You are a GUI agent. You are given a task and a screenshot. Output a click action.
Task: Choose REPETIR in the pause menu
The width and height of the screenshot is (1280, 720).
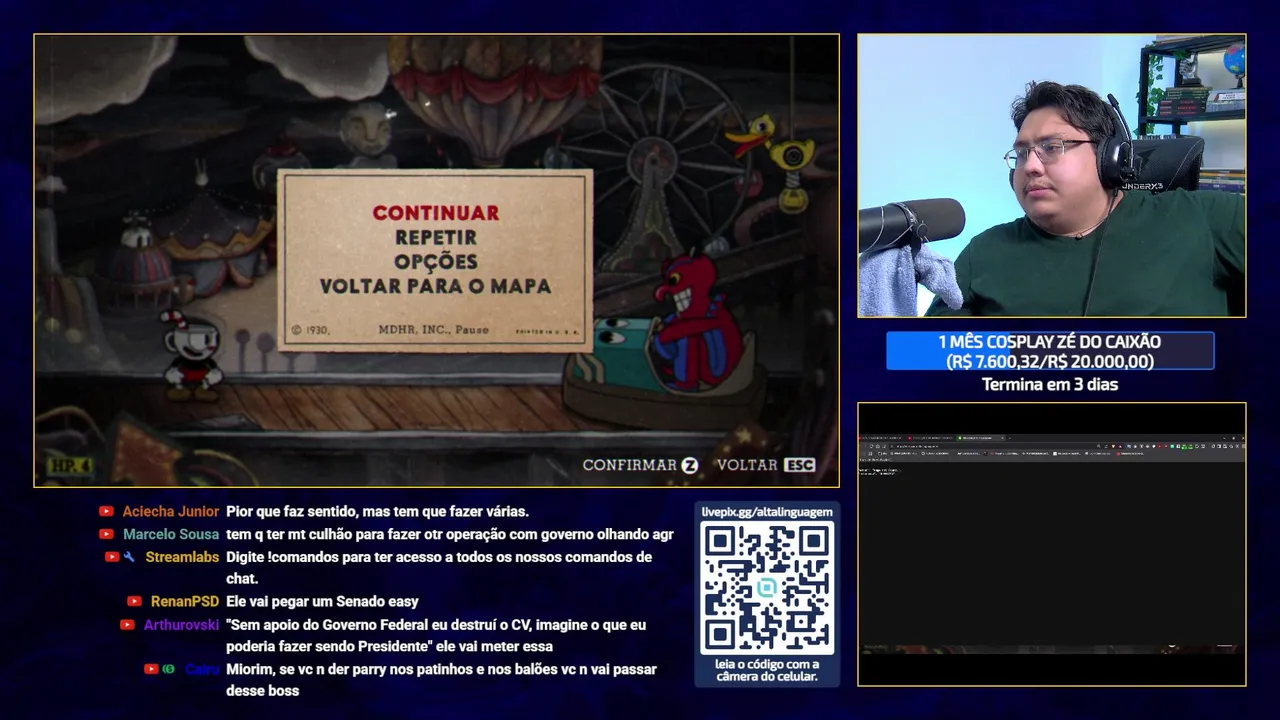click(435, 238)
